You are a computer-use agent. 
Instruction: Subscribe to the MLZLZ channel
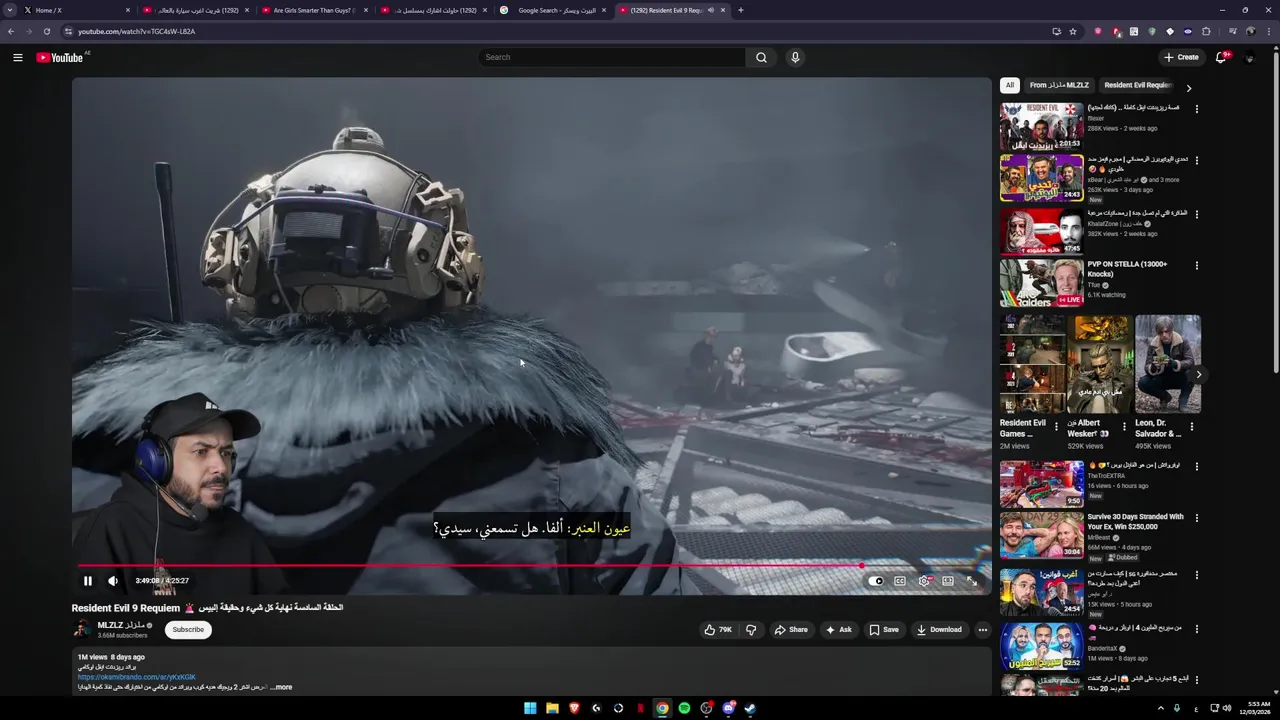pos(188,630)
